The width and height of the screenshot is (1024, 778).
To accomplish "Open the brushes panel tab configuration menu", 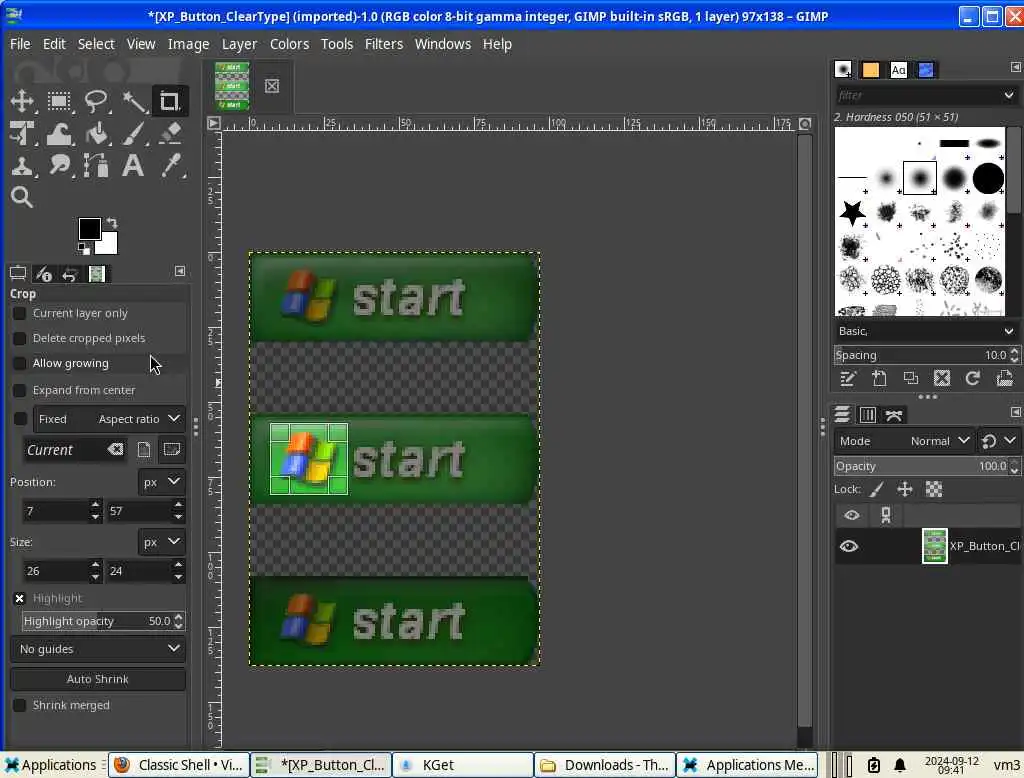I will (x=1016, y=67).
